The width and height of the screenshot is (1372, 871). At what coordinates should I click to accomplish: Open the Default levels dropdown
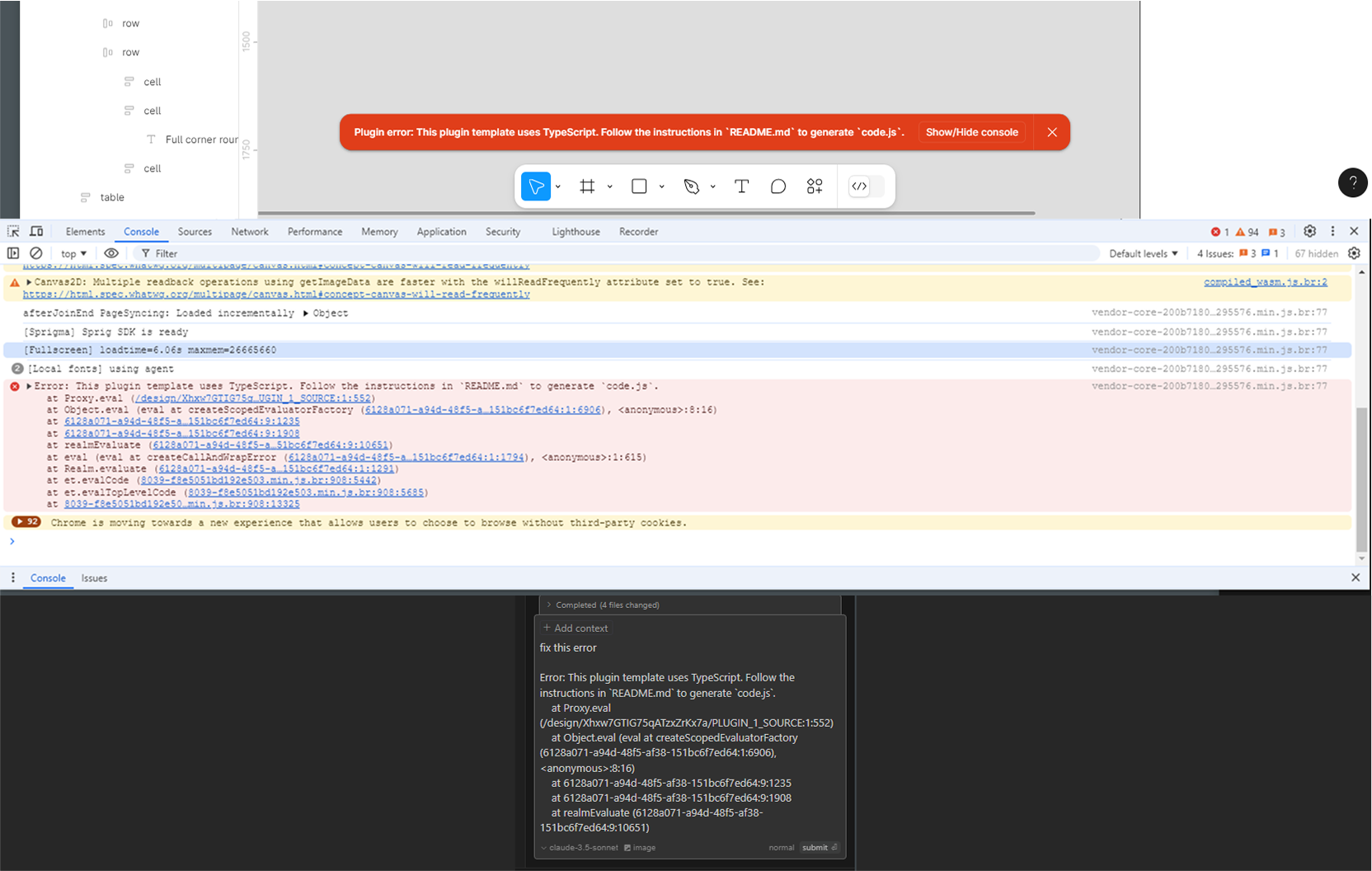coord(1143,253)
